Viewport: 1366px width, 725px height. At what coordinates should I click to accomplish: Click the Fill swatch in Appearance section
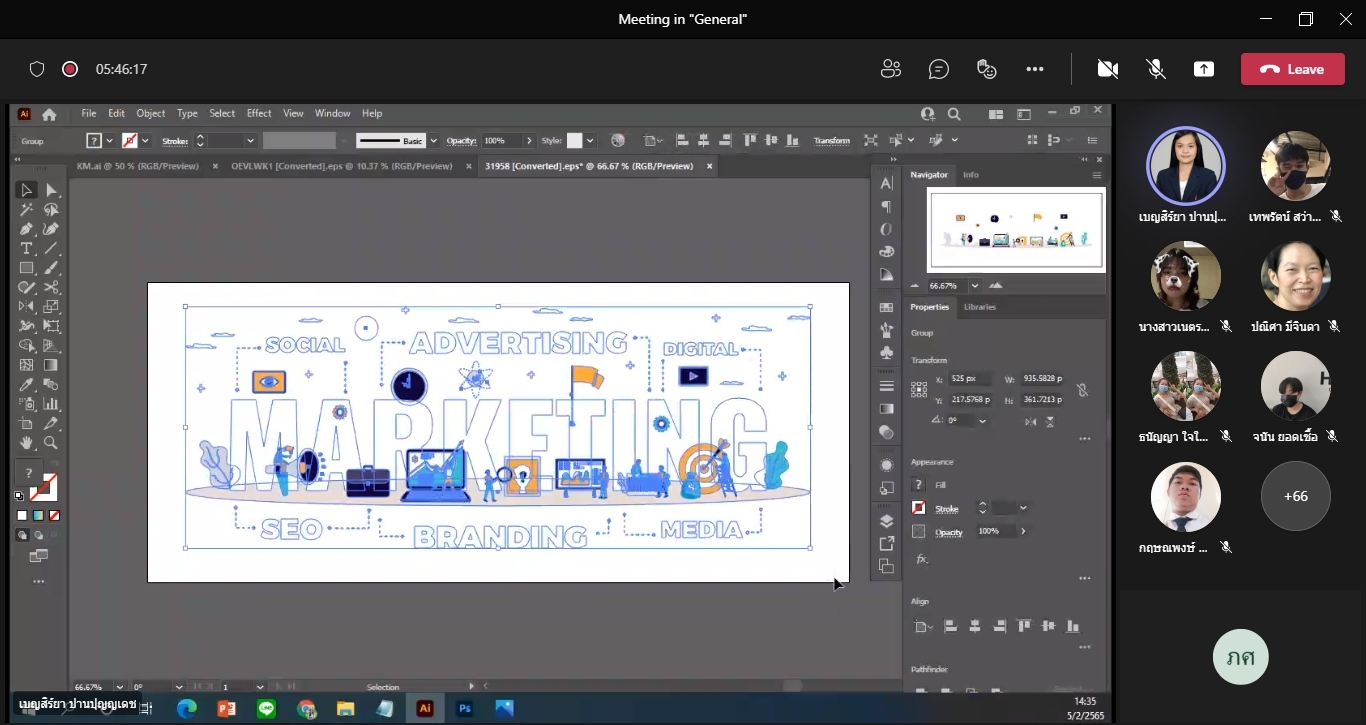click(919, 485)
